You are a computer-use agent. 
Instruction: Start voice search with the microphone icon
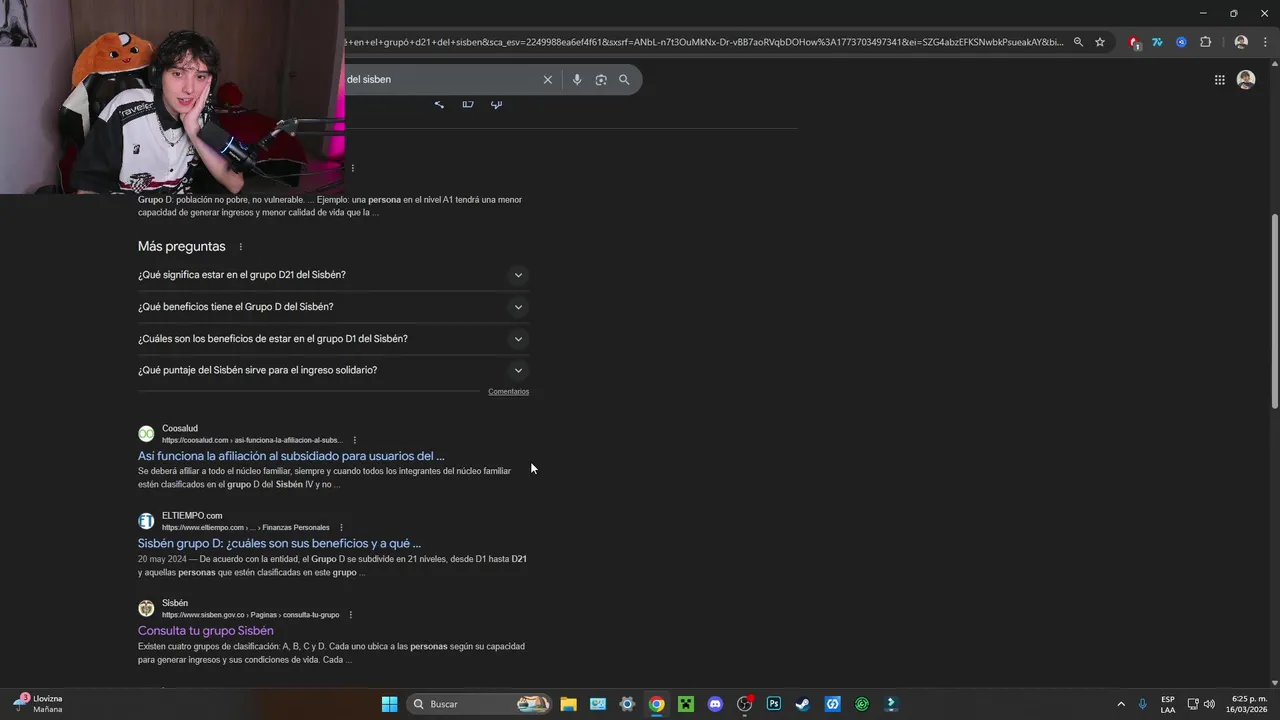pyautogui.click(x=577, y=80)
